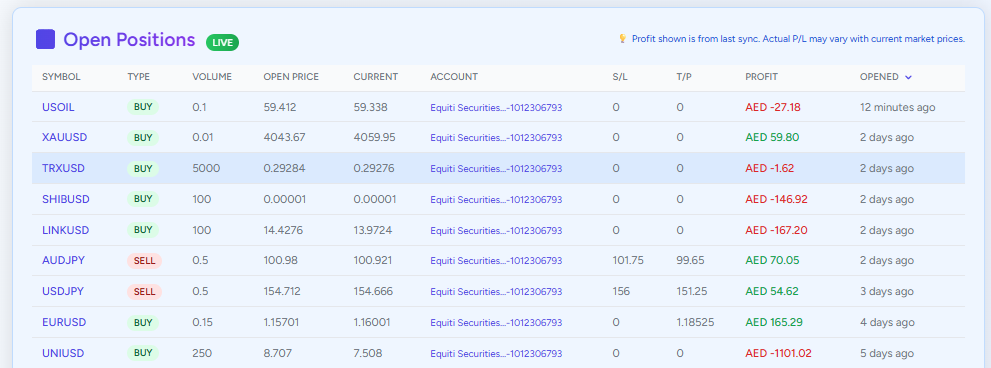Click the profit value AED -146.92

pyautogui.click(x=777, y=199)
